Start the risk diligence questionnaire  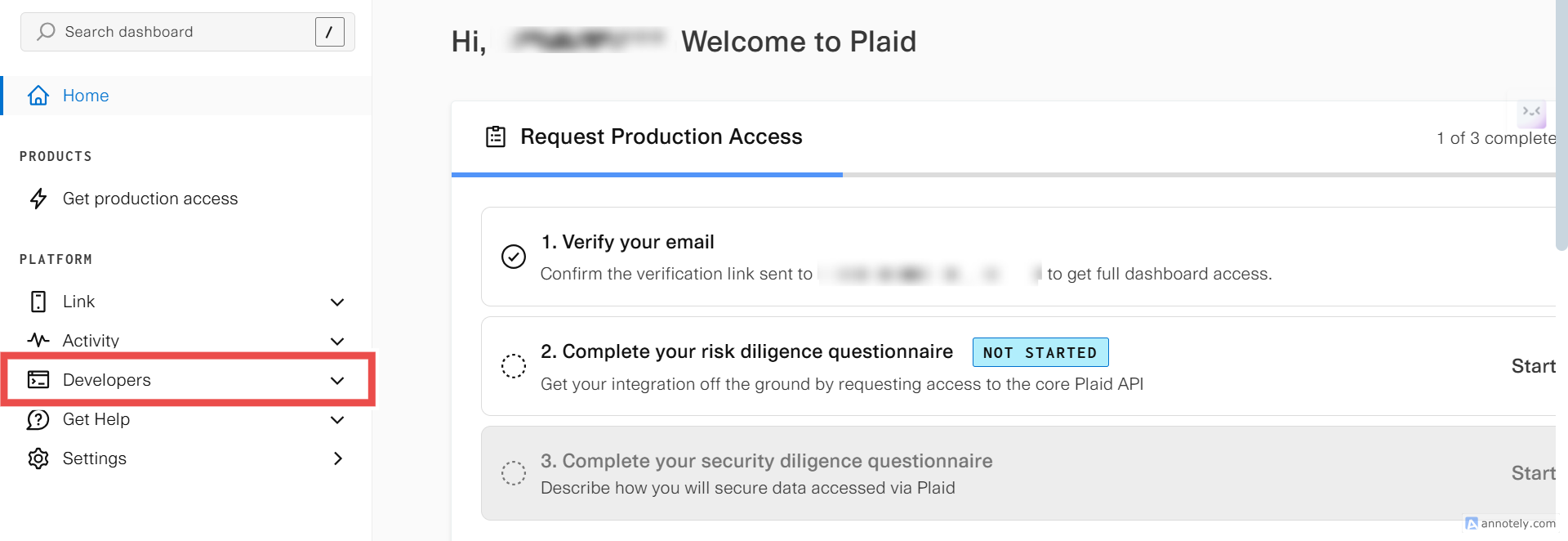pos(1533,366)
